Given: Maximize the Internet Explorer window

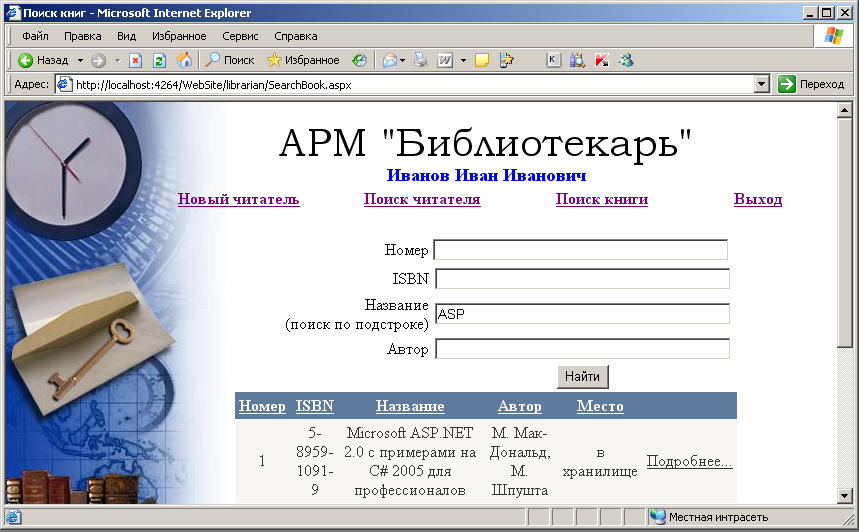Looking at the screenshot, I should click(827, 13).
